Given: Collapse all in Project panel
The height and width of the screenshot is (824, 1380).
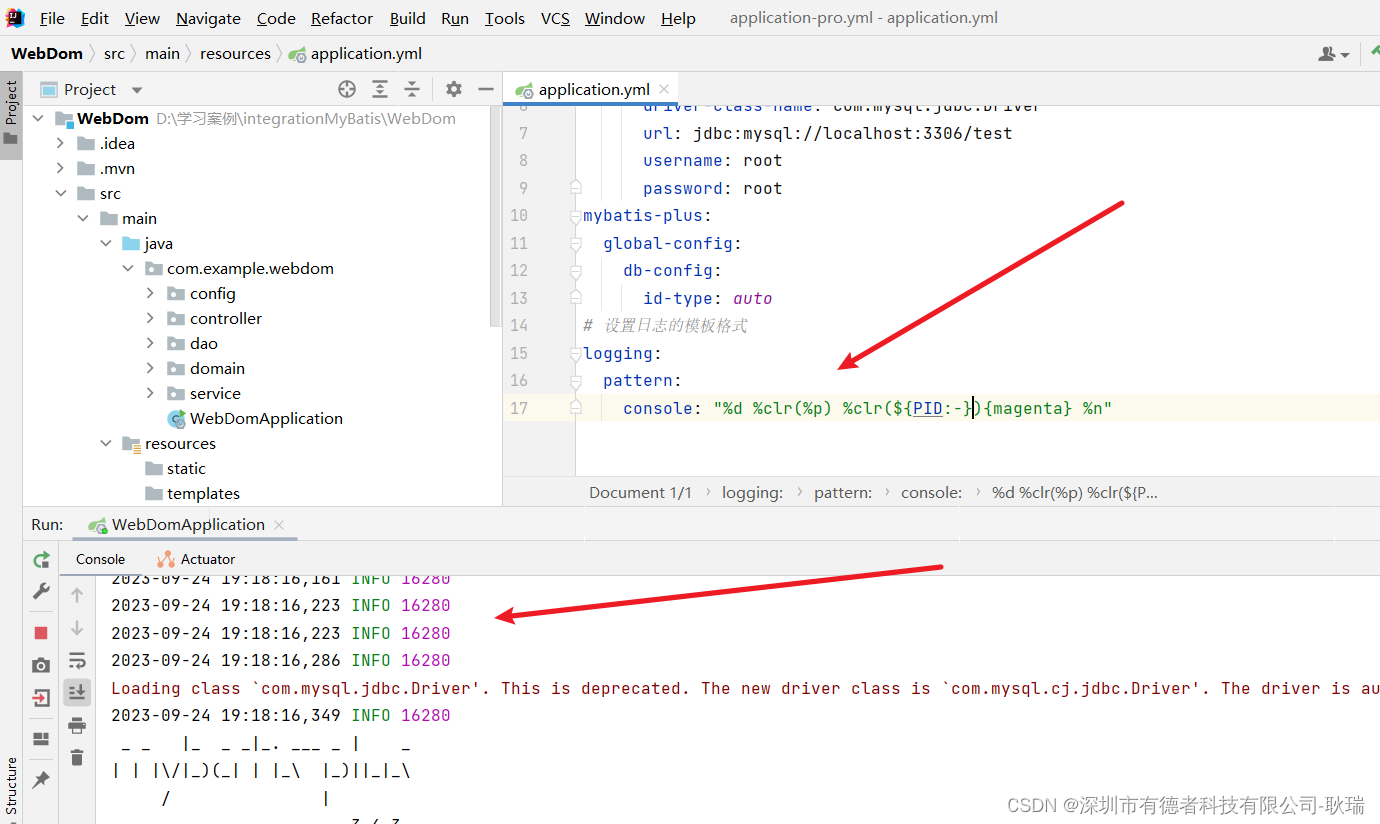Looking at the screenshot, I should (412, 89).
